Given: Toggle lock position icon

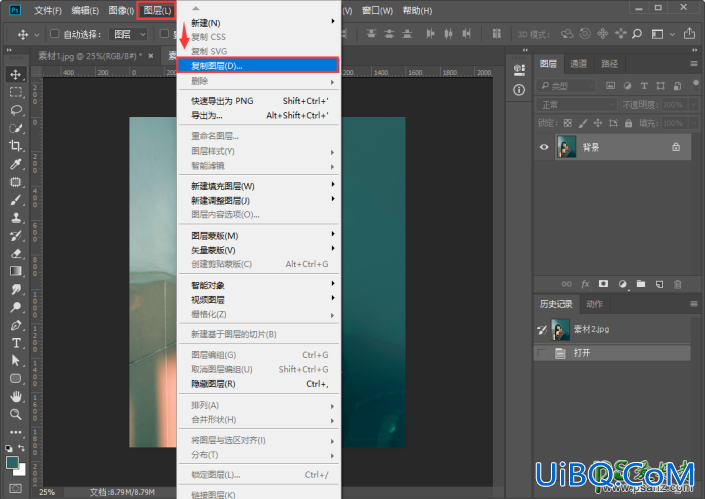Looking at the screenshot, I should click(598, 123).
